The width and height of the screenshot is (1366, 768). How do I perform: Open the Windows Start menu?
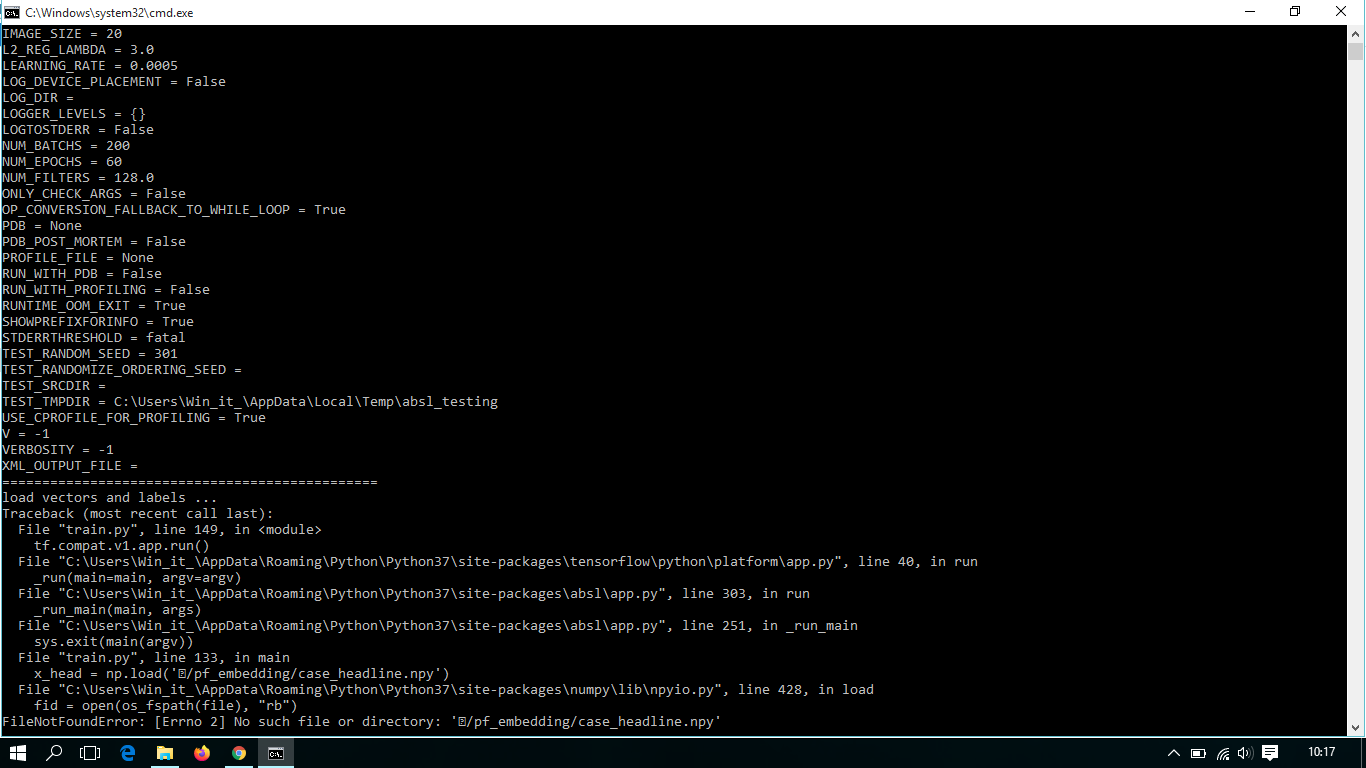tap(17, 753)
